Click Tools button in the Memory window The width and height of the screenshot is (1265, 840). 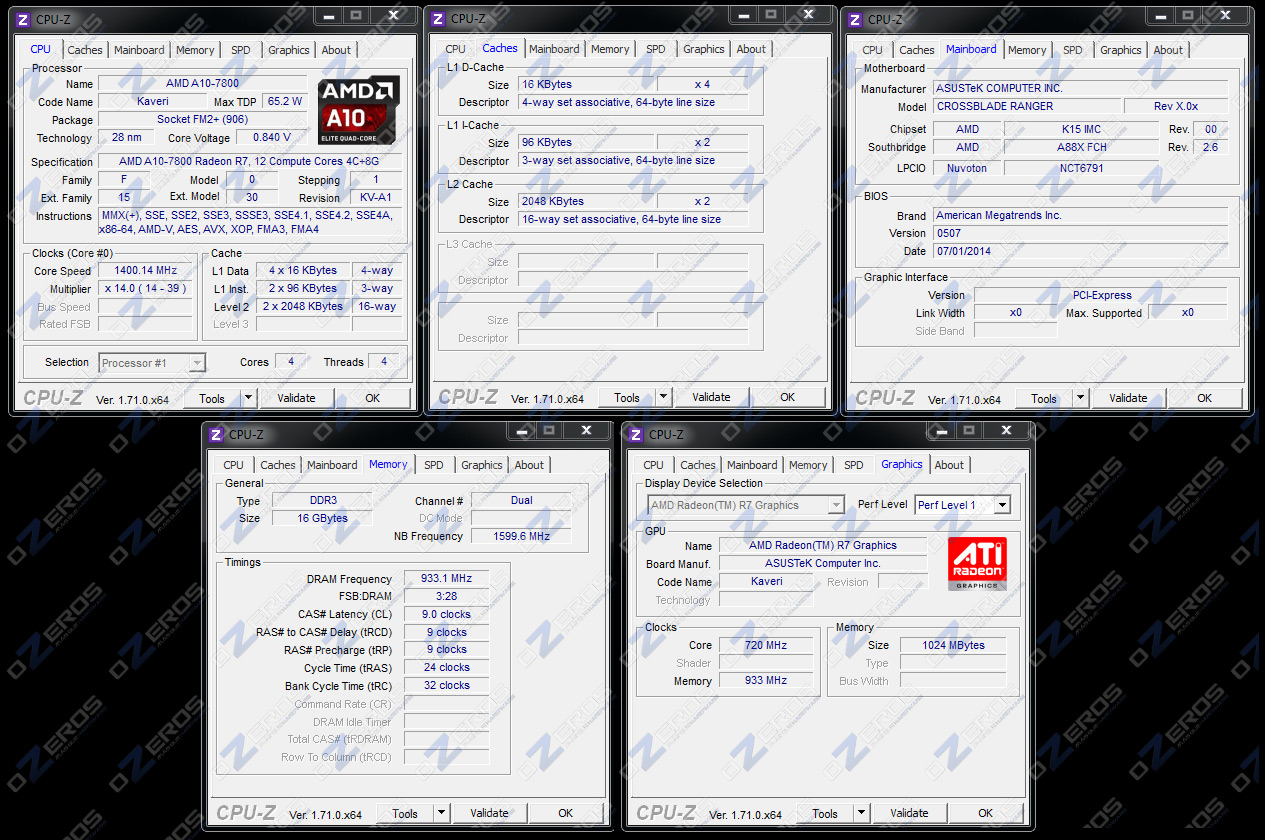[405, 813]
